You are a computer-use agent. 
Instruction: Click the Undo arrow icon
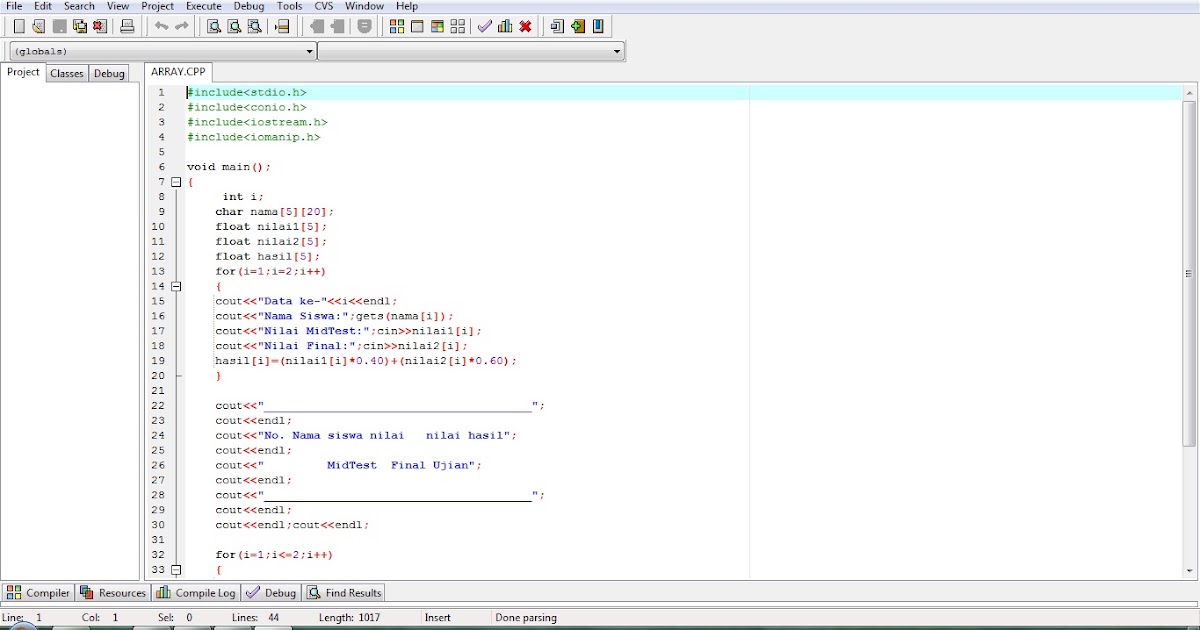coord(161,26)
